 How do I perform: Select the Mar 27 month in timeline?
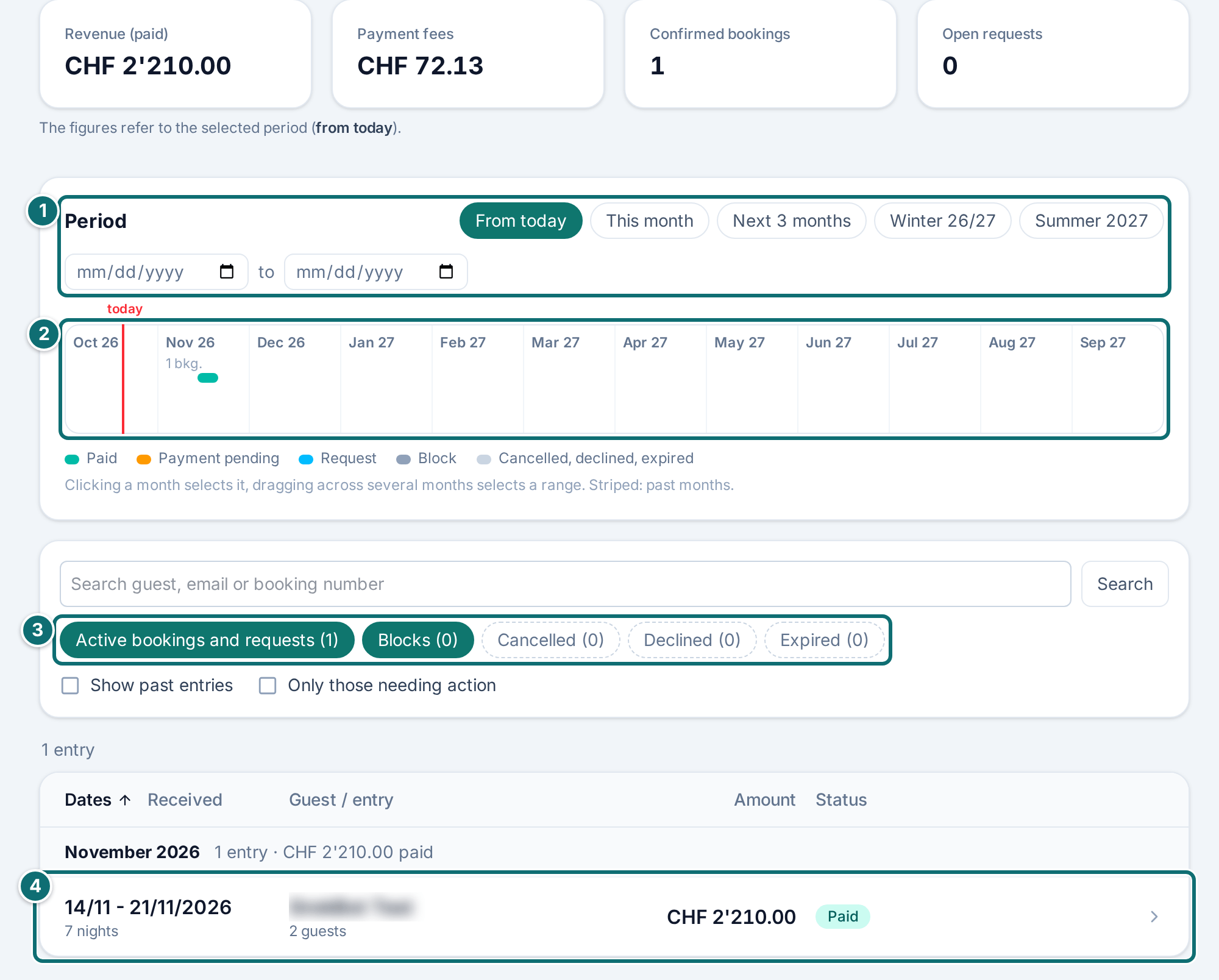[x=569, y=379]
